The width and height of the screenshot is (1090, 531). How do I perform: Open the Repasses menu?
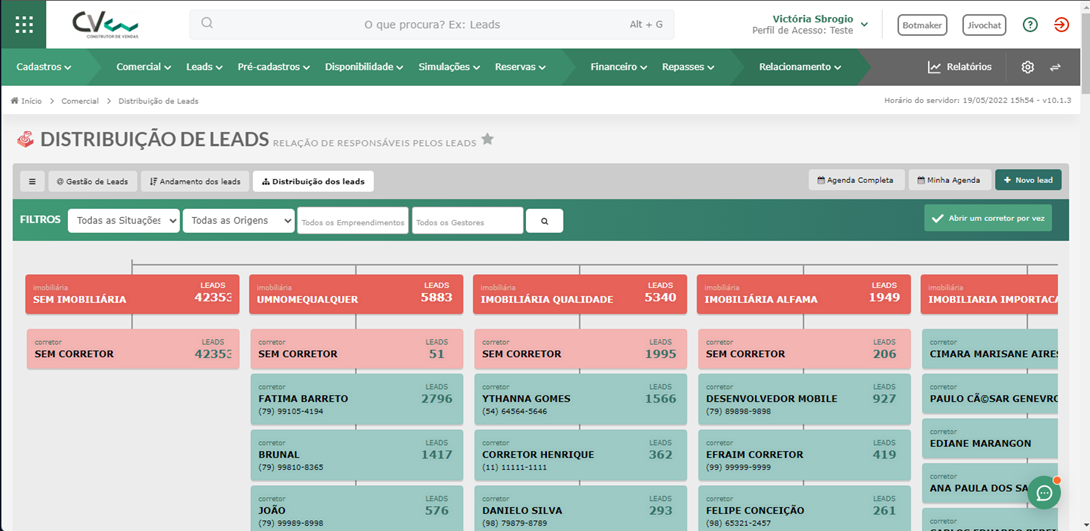pos(688,67)
